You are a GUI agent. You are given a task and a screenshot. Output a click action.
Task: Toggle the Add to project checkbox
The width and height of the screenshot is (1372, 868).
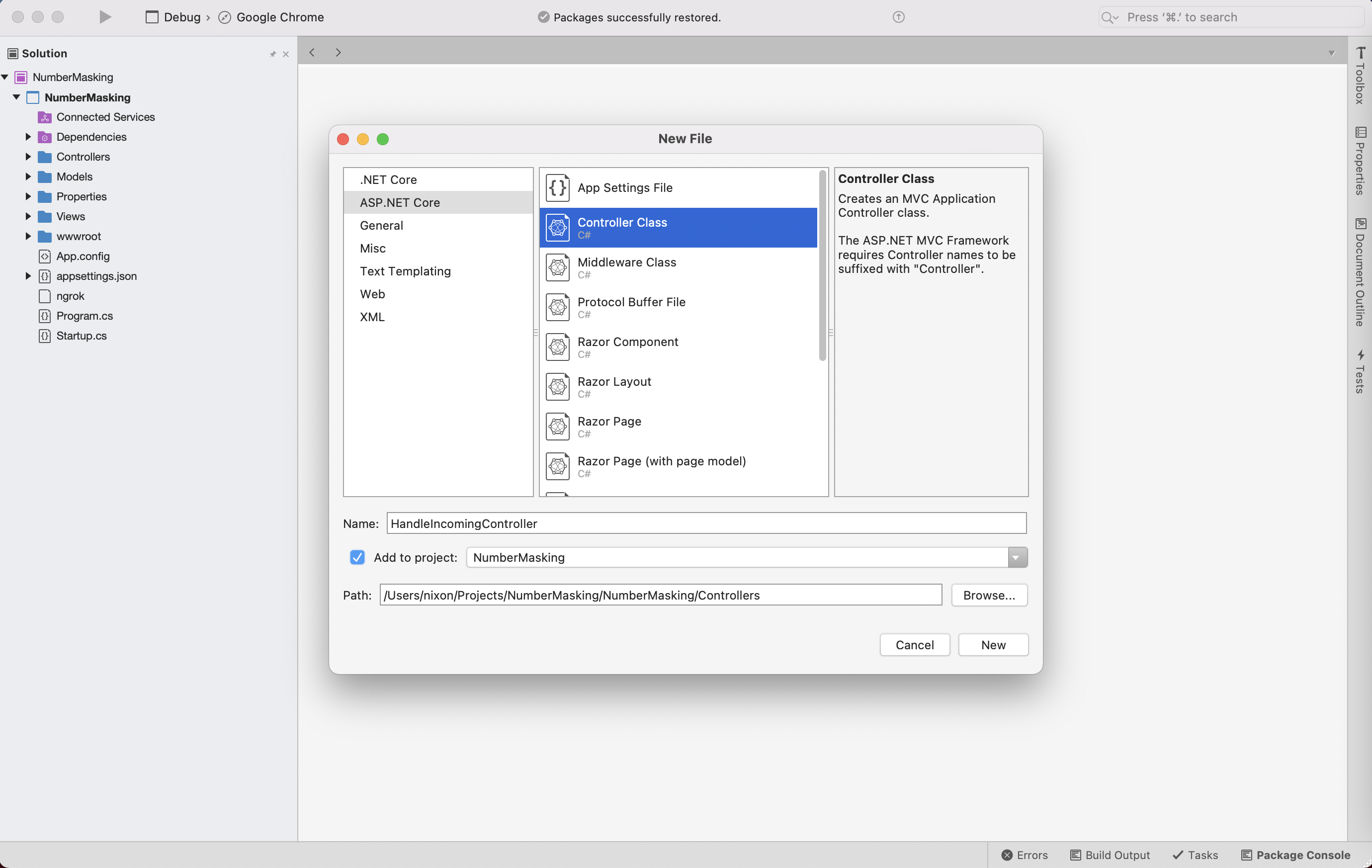pyautogui.click(x=357, y=558)
